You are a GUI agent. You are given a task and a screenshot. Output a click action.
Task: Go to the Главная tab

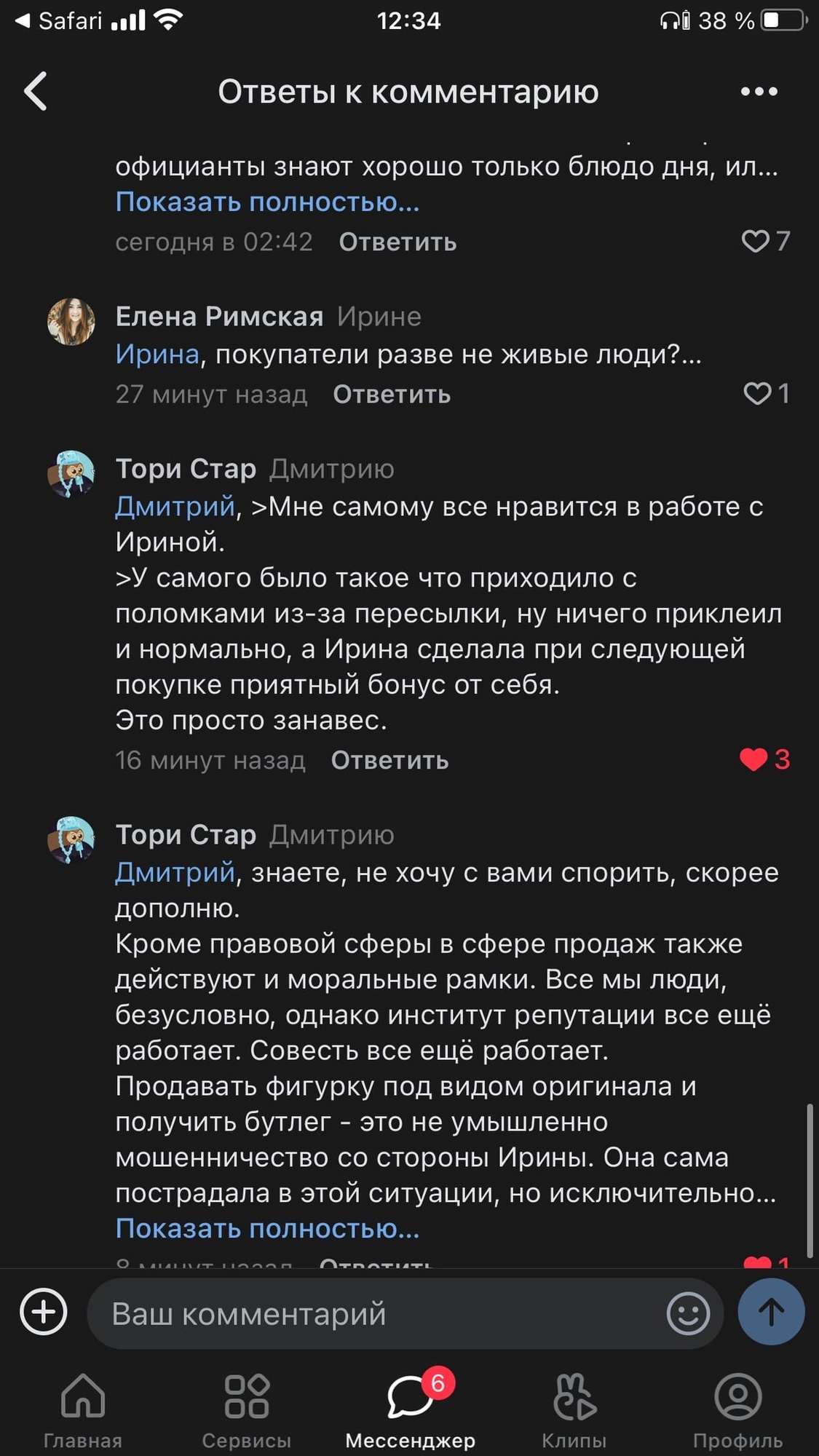click(x=83, y=1408)
